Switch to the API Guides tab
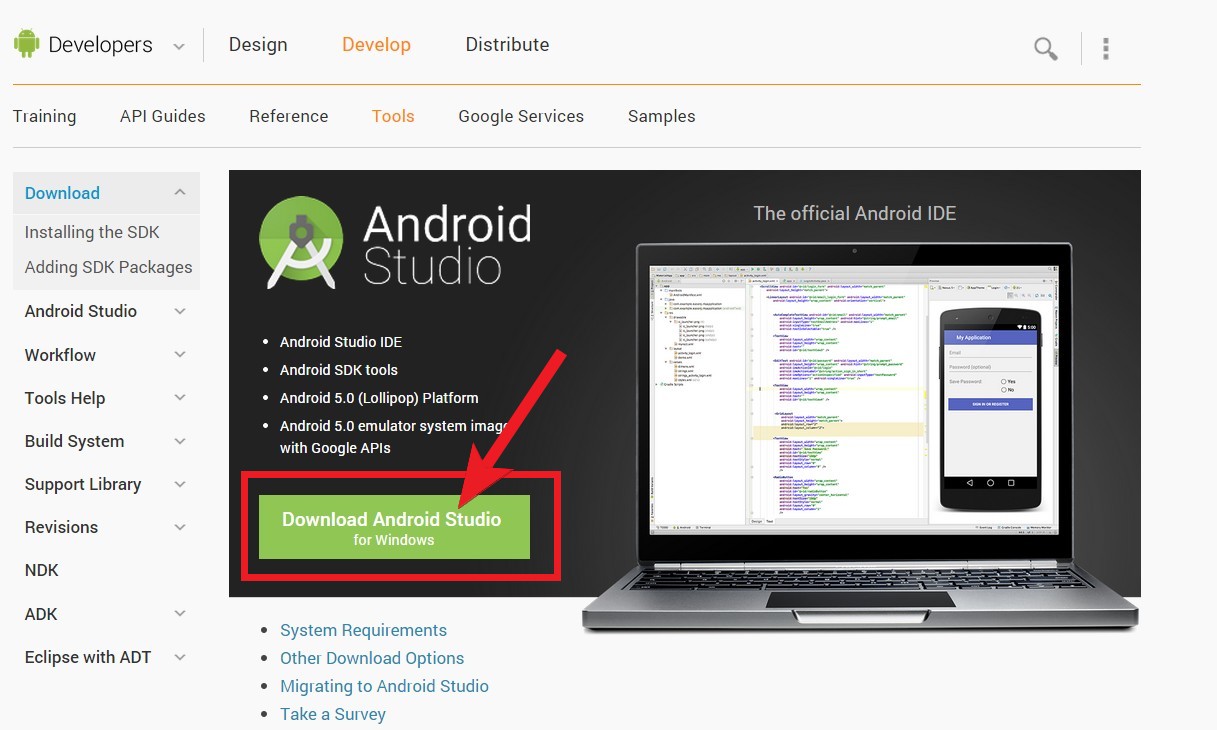Screen dimensions: 1217x730 [x=162, y=116]
